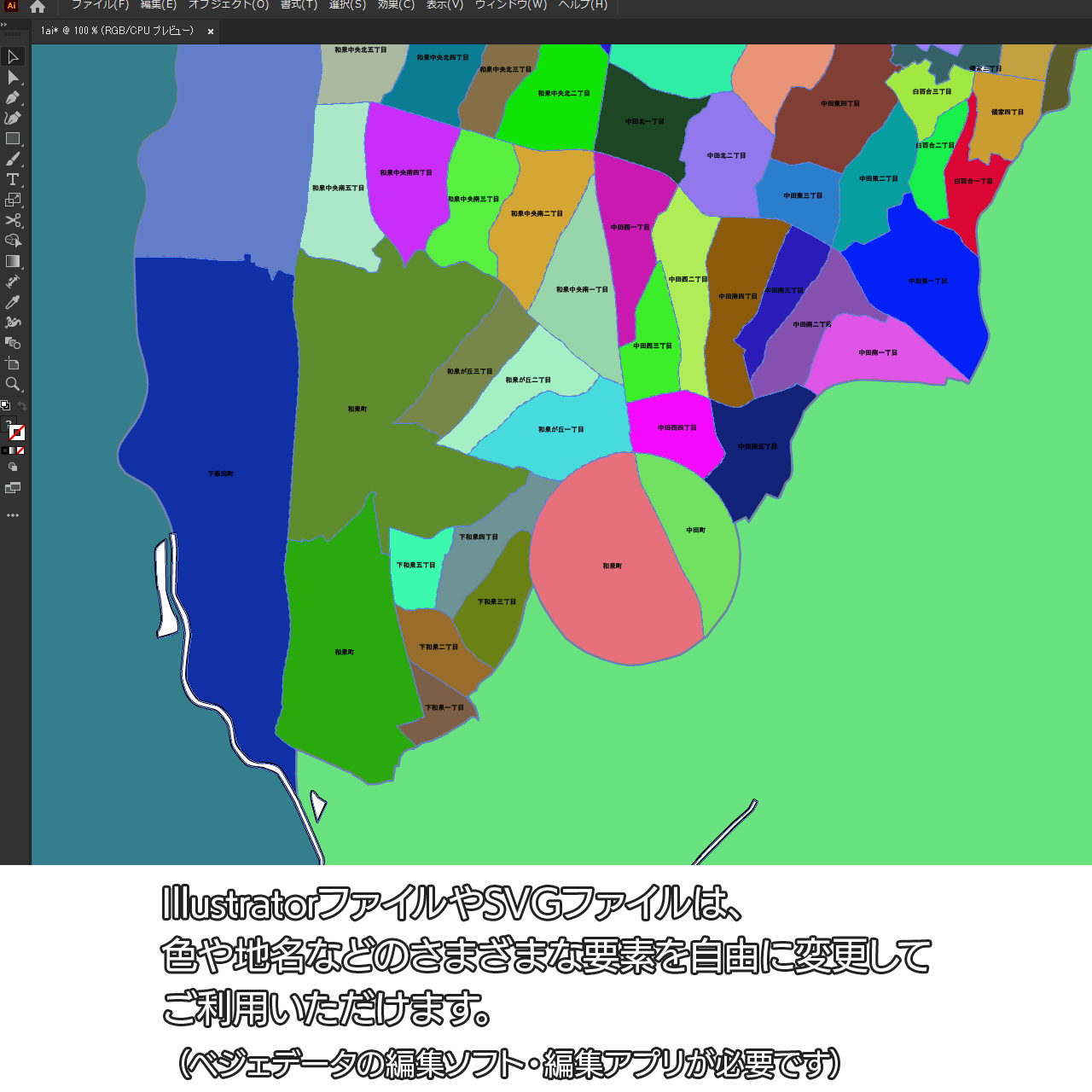Pick the Paintbrush tool
1092x1092 pixels.
[x=13, y=160]
